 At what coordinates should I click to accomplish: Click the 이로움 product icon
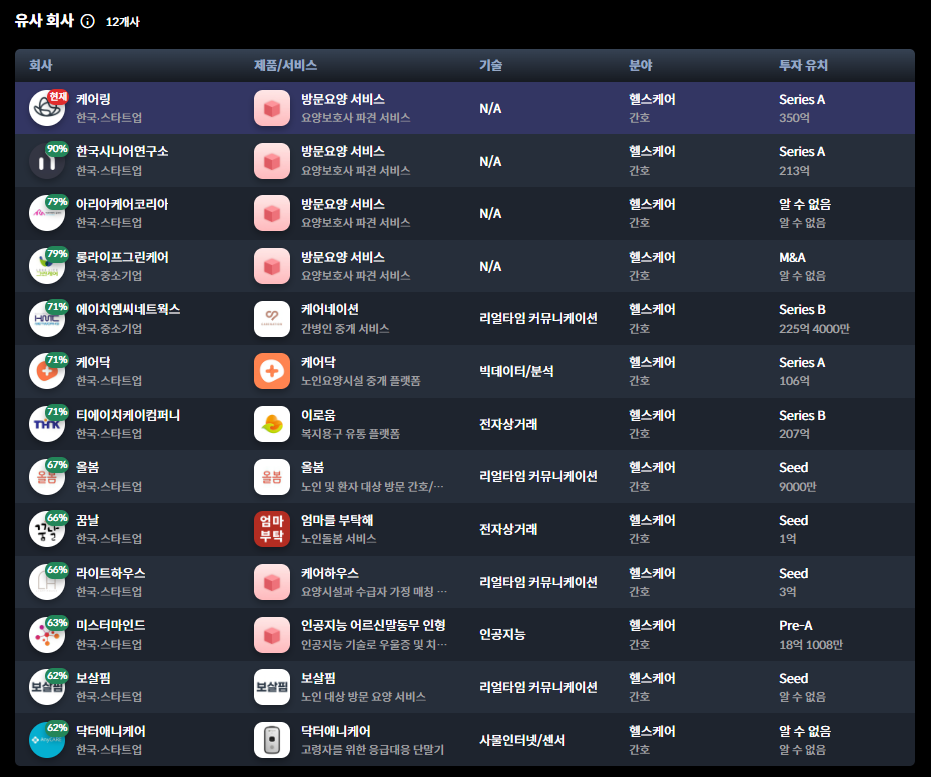point(271,423)
